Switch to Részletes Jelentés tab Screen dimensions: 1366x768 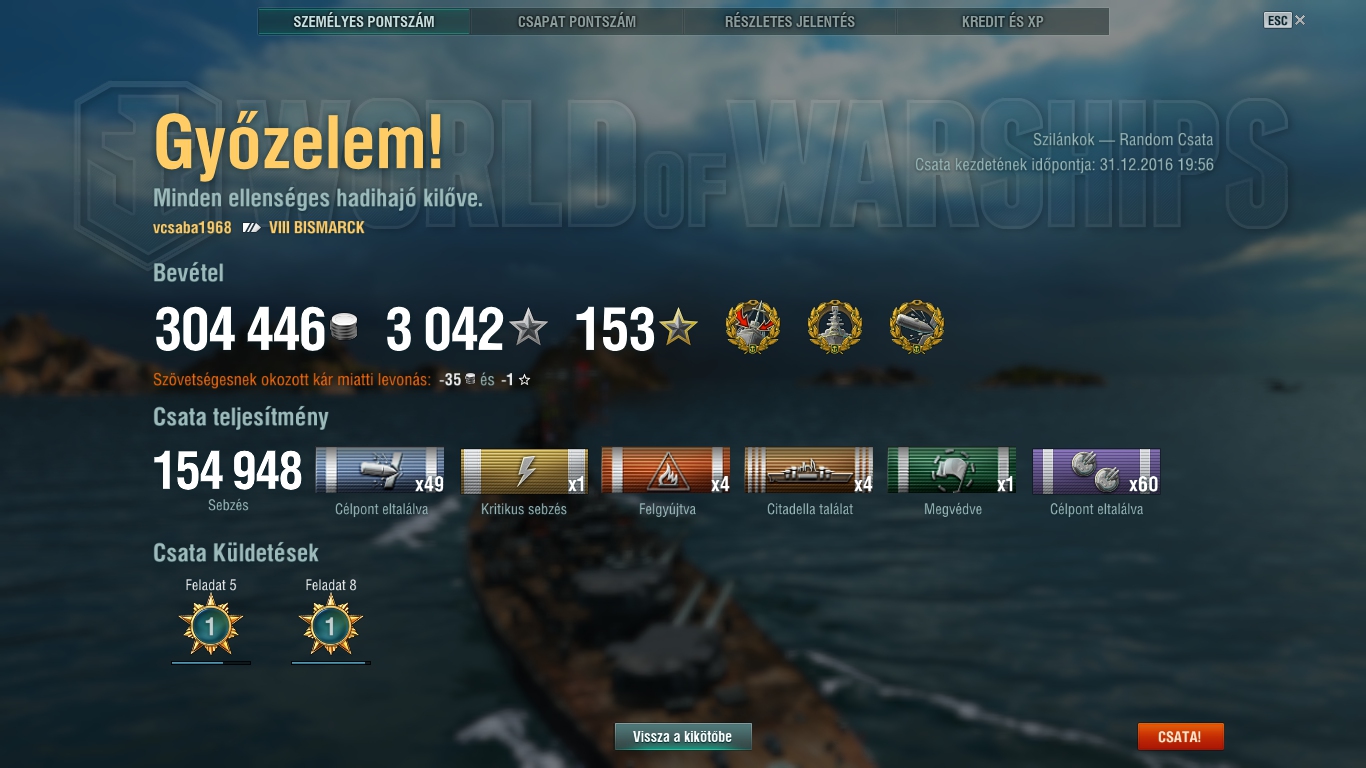[x=790, y=21]
